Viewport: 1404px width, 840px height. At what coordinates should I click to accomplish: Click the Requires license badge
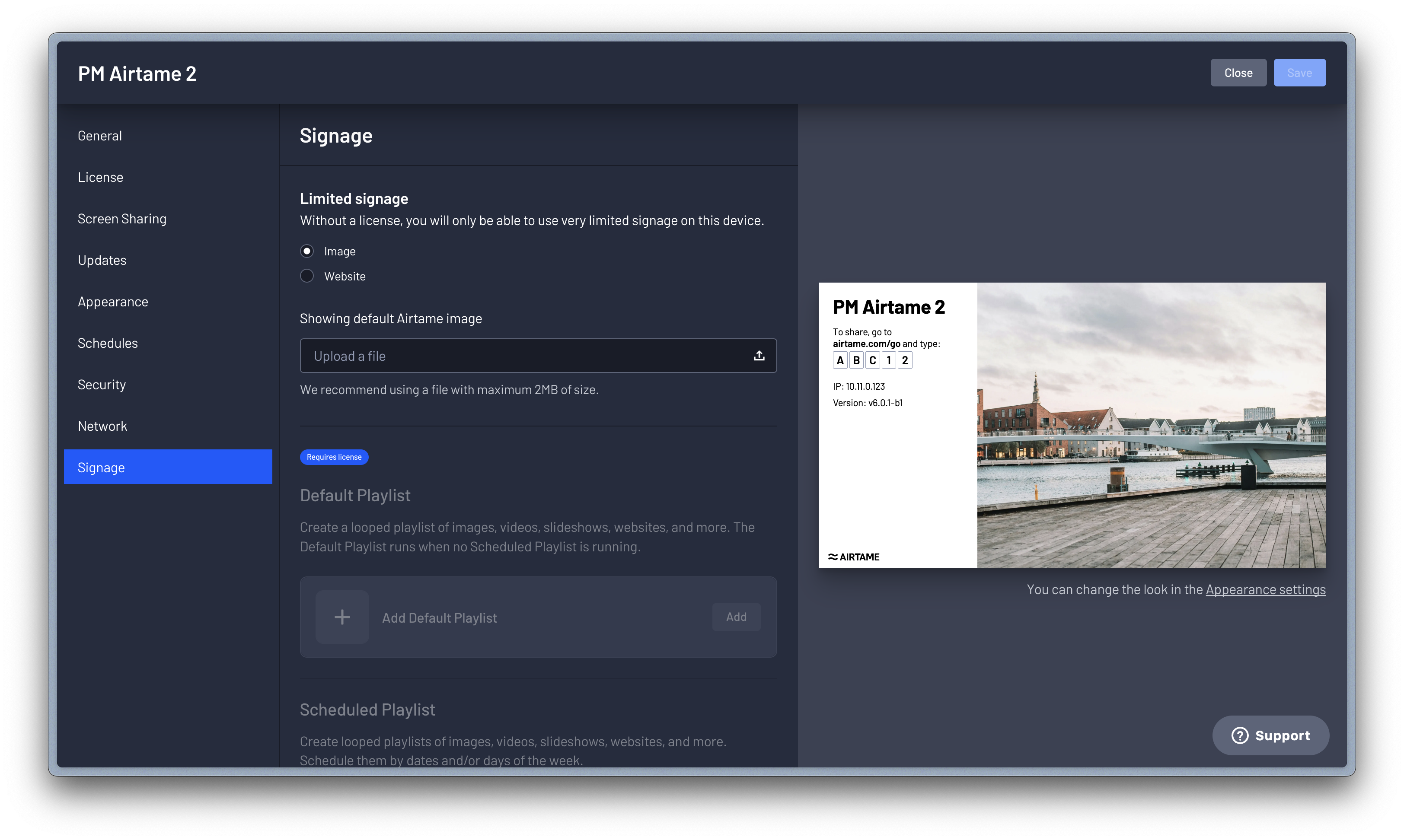coord(334,457)
